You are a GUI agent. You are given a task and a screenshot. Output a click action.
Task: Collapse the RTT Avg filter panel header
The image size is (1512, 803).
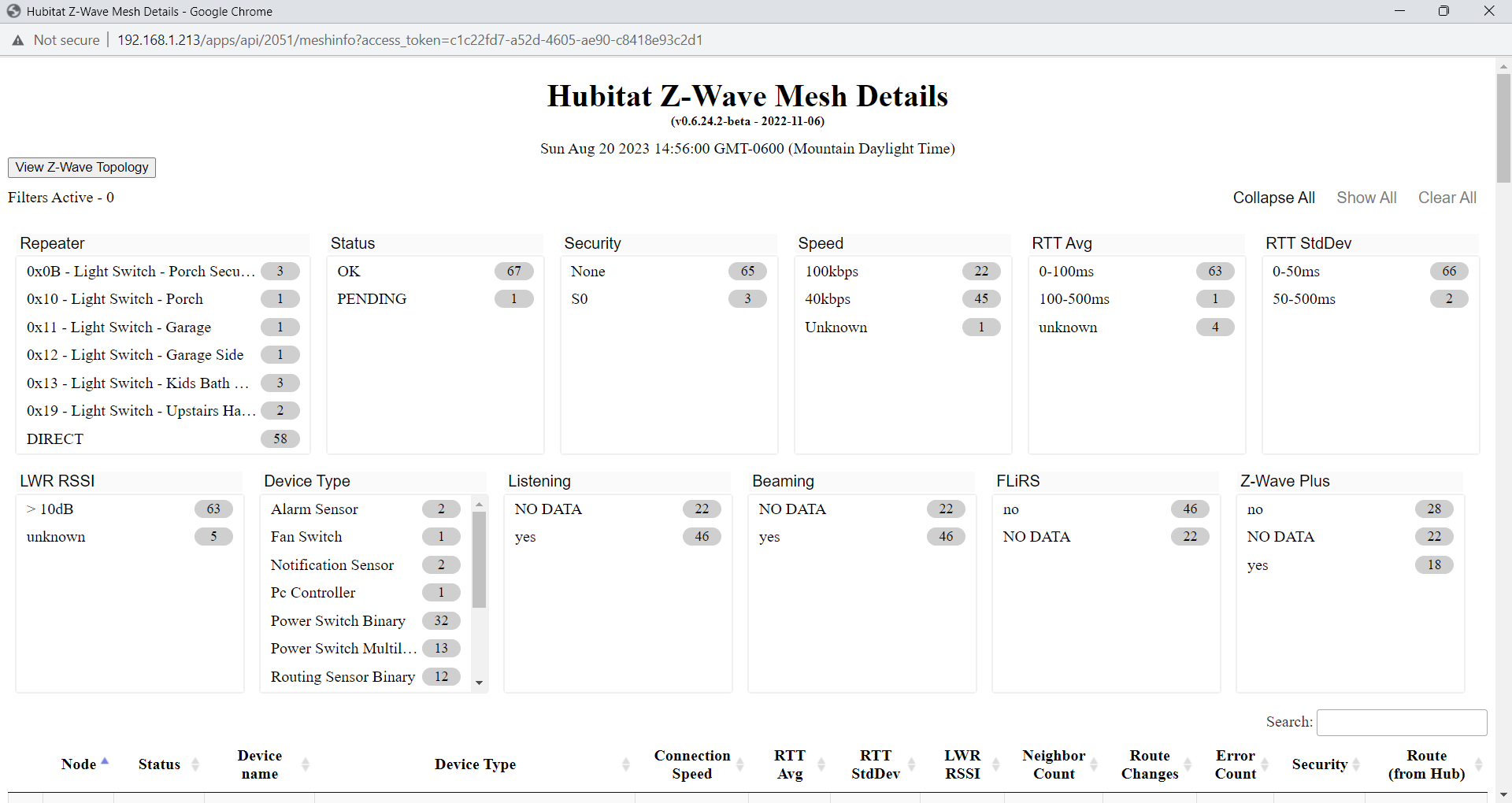[x=1136, y=243]
